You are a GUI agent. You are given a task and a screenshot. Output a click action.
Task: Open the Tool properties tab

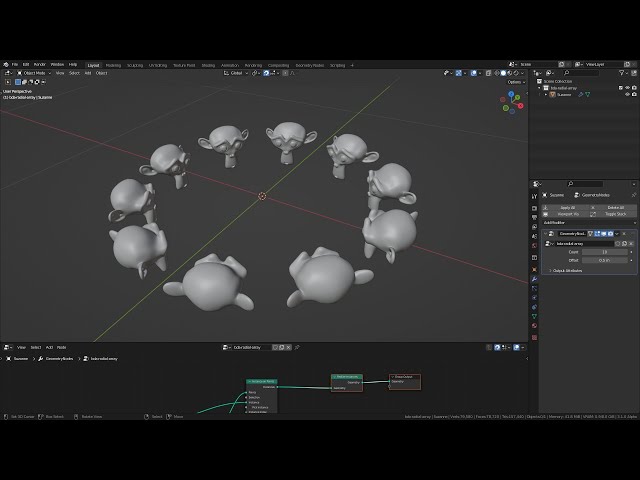point(534,197)
